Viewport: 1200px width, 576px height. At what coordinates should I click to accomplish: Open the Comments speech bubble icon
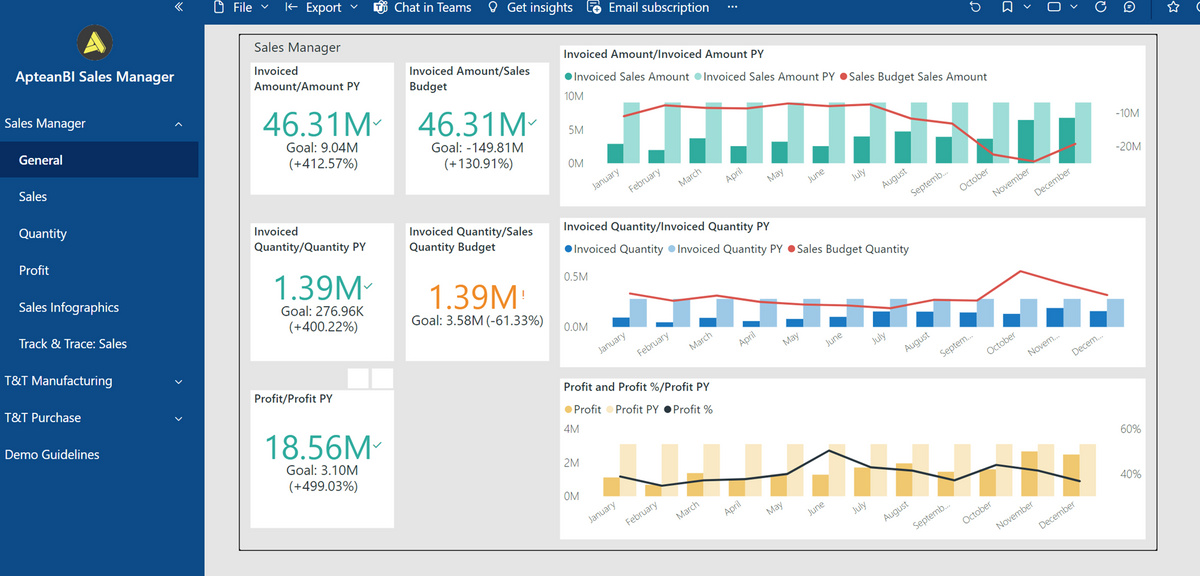(1129, 7)
